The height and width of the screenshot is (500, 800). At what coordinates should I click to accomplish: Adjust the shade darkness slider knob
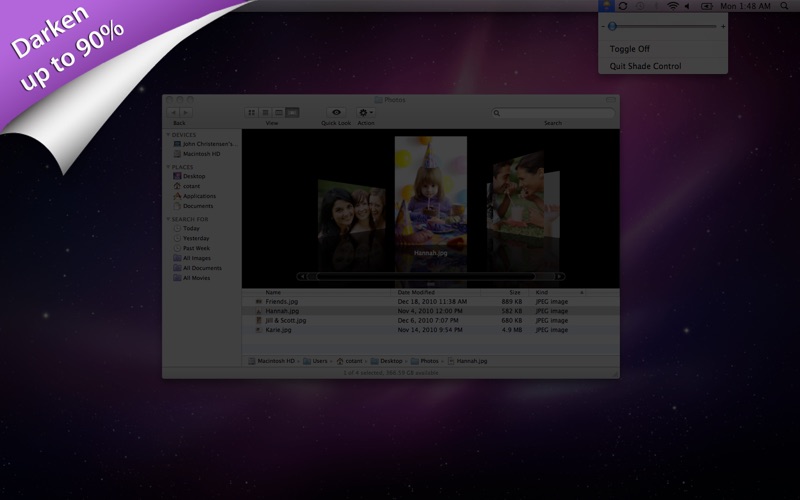point(612,26)
